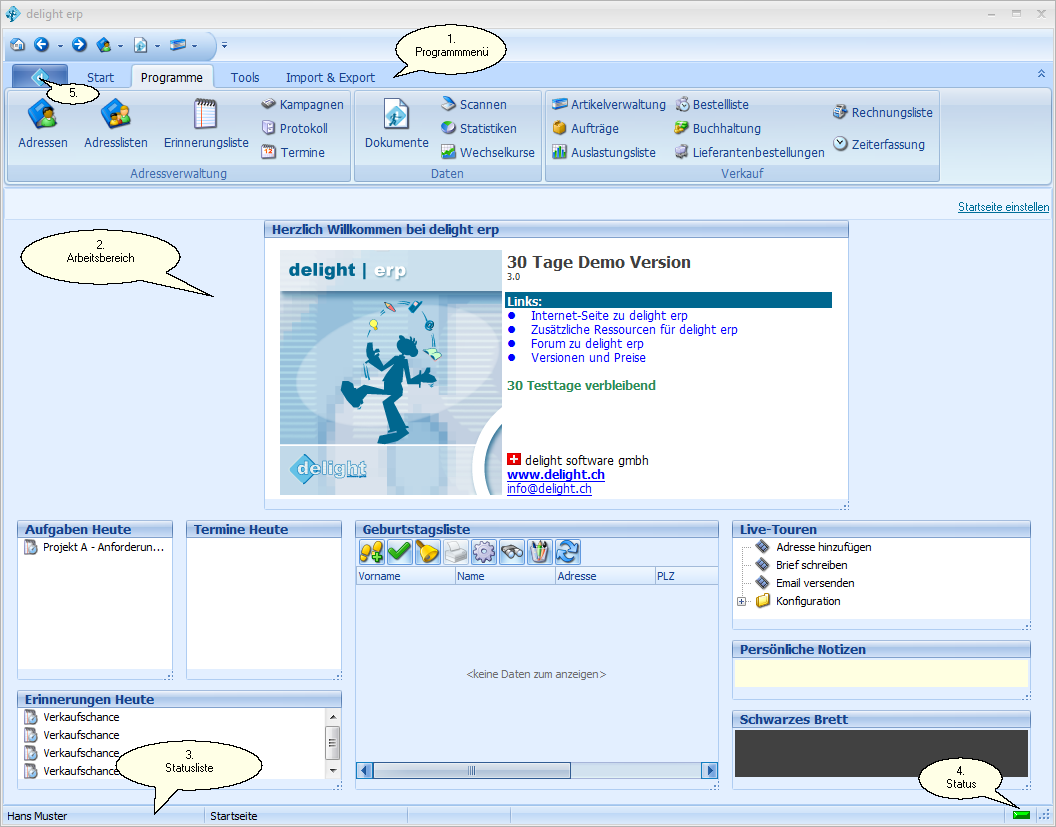Click the Startseite einstellen link

1003,207
